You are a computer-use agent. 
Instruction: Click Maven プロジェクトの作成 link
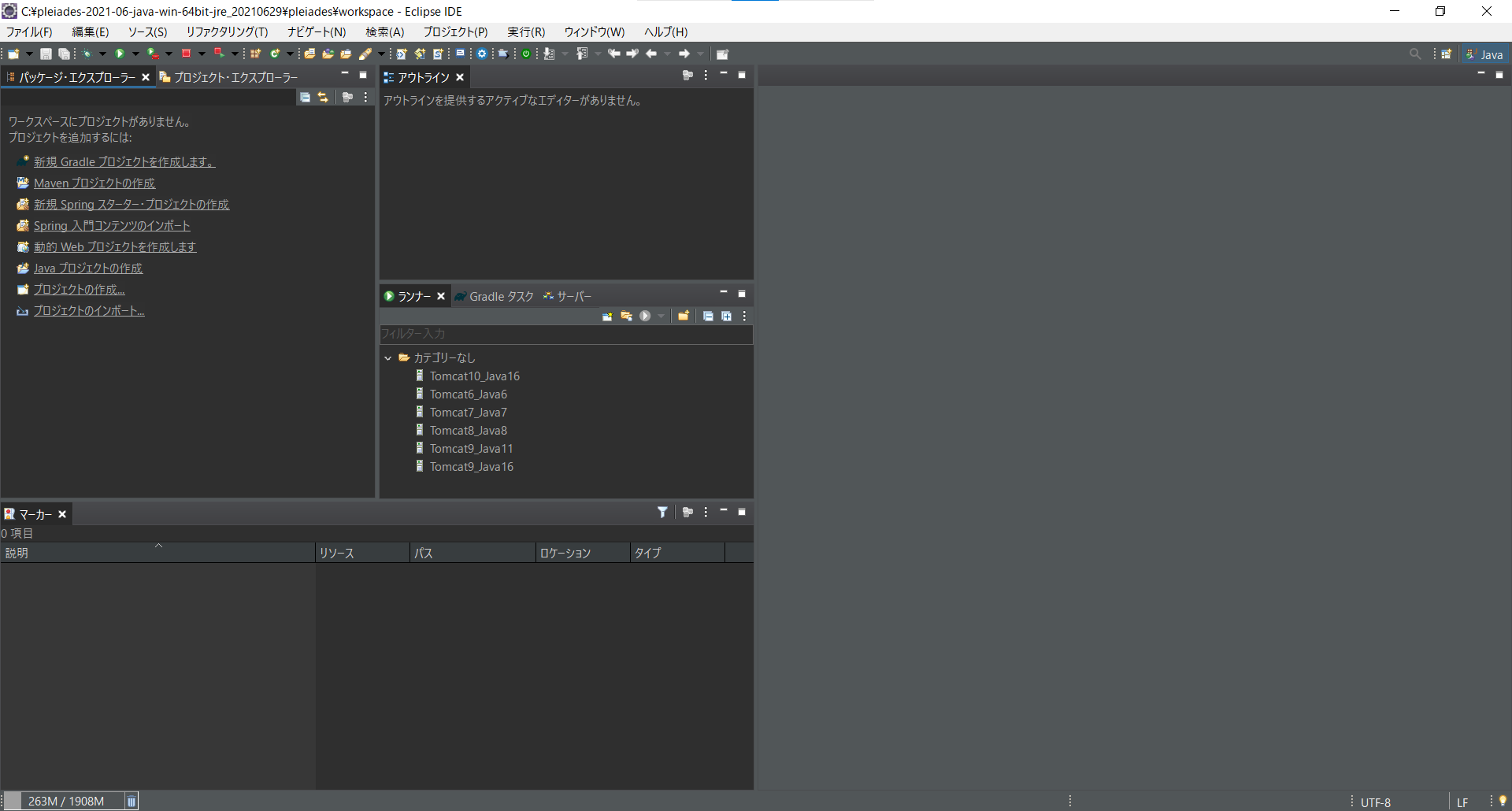[x=94, y=183]
